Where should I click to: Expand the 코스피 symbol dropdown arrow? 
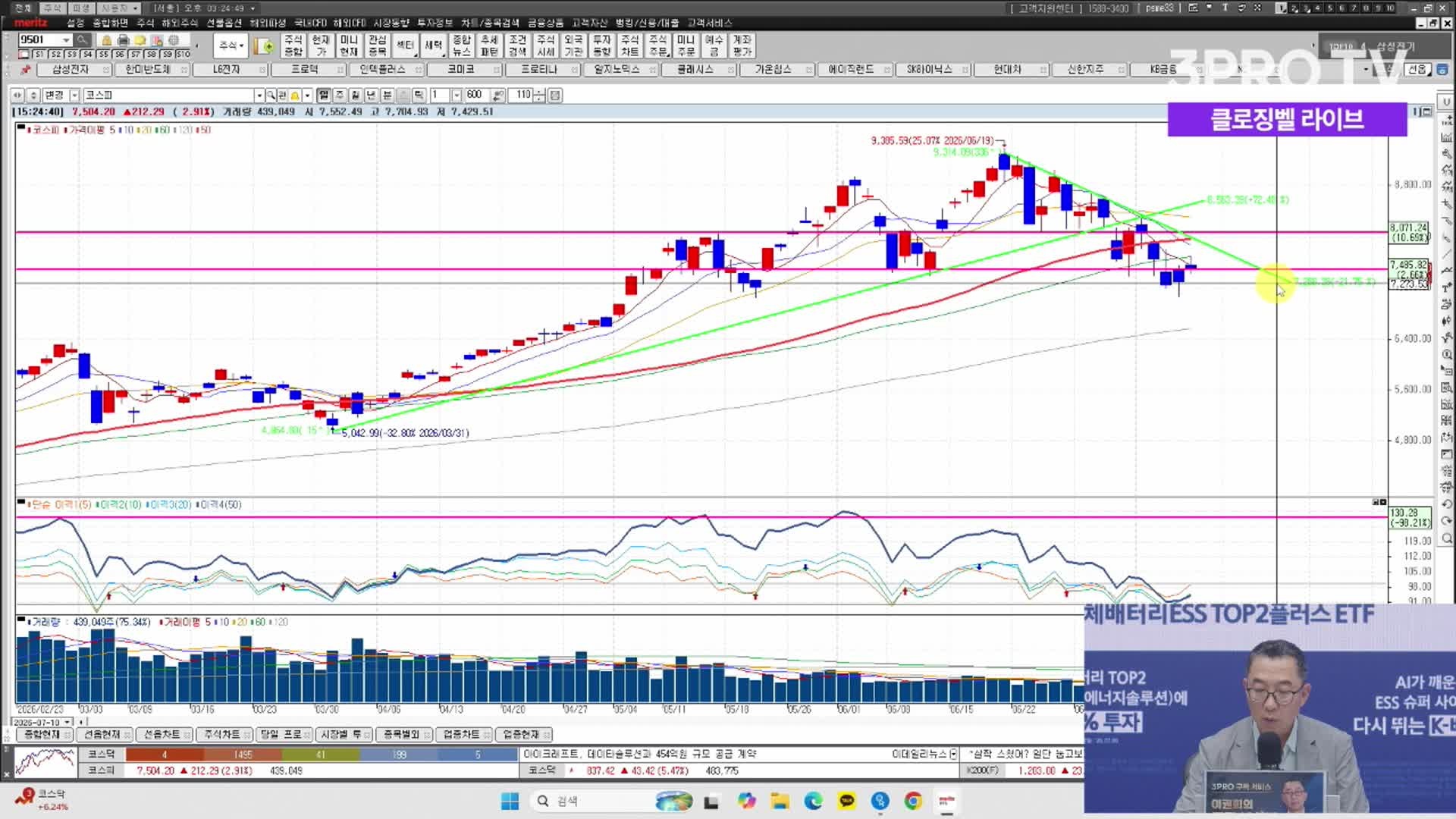[259, 96]
